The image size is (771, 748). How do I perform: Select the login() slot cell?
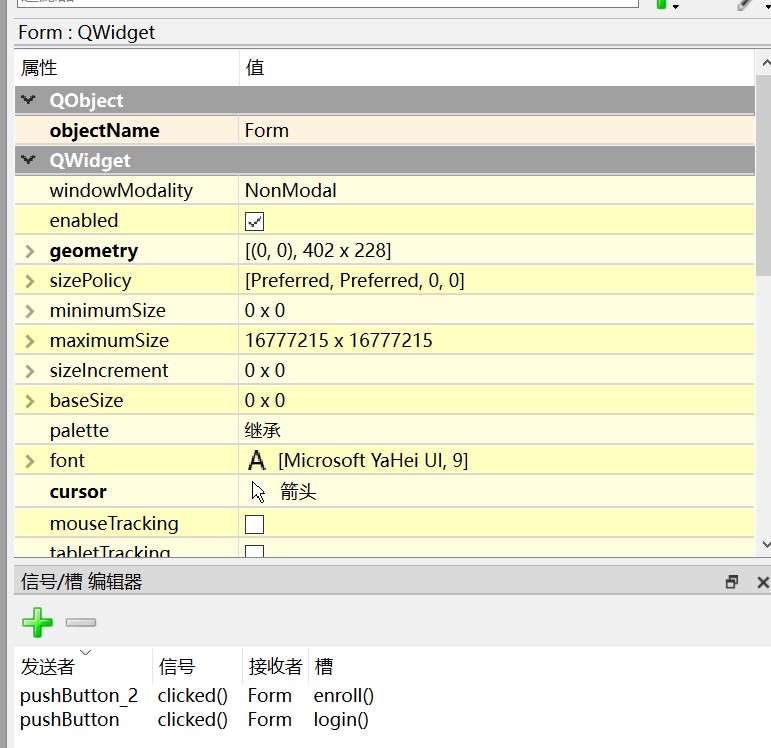coord(341,719)
